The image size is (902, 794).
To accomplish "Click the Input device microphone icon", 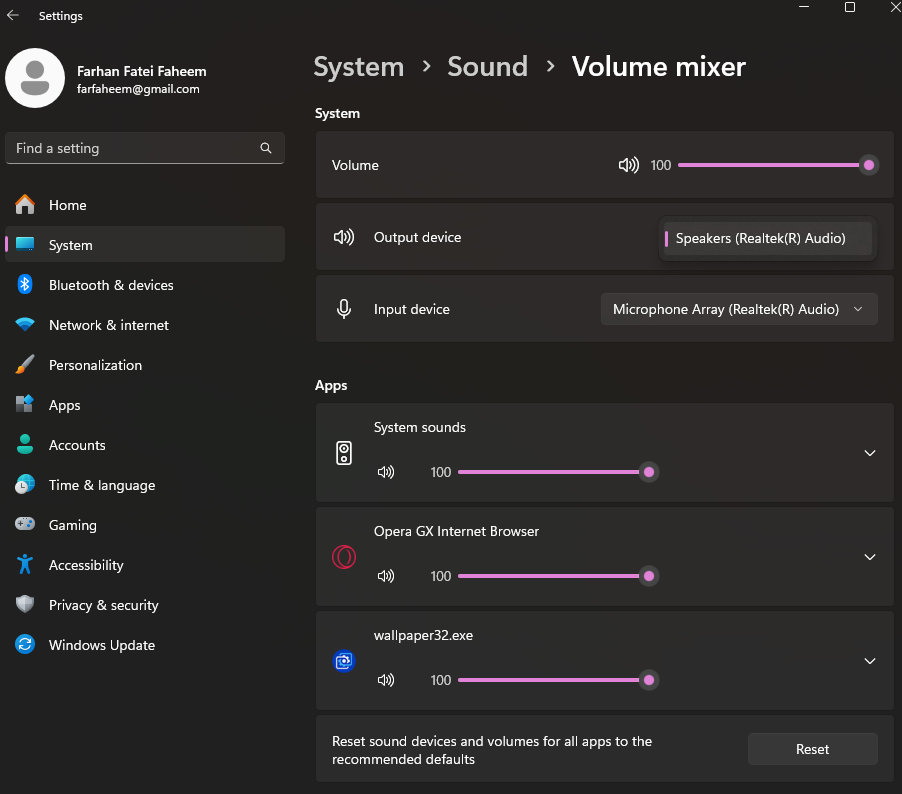I will tap(344, 308).
